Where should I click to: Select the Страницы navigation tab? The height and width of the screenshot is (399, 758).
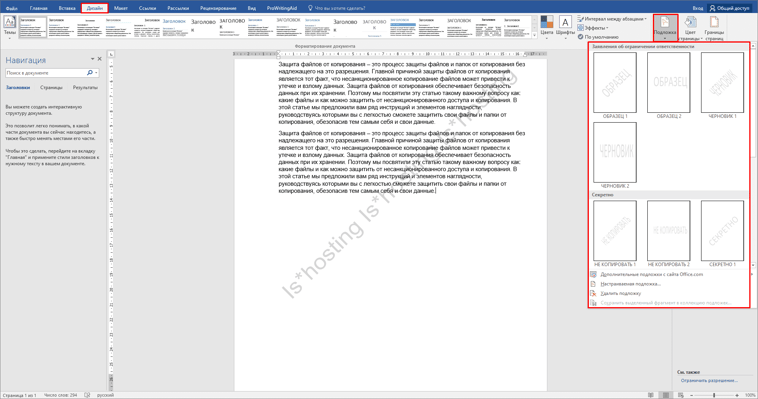click(51, 88)
